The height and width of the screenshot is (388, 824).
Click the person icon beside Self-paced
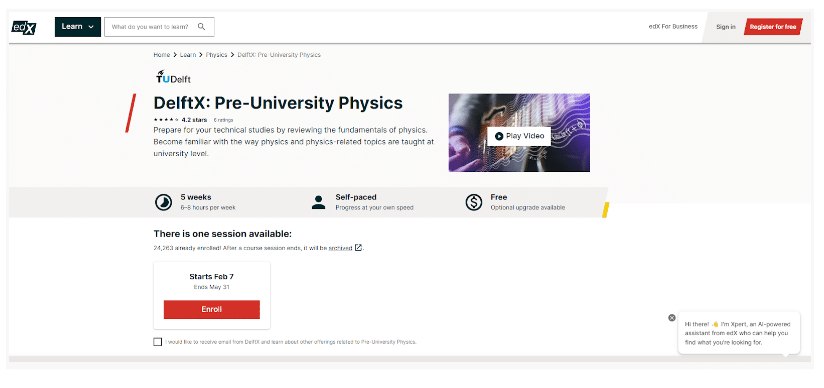(318, 202)
